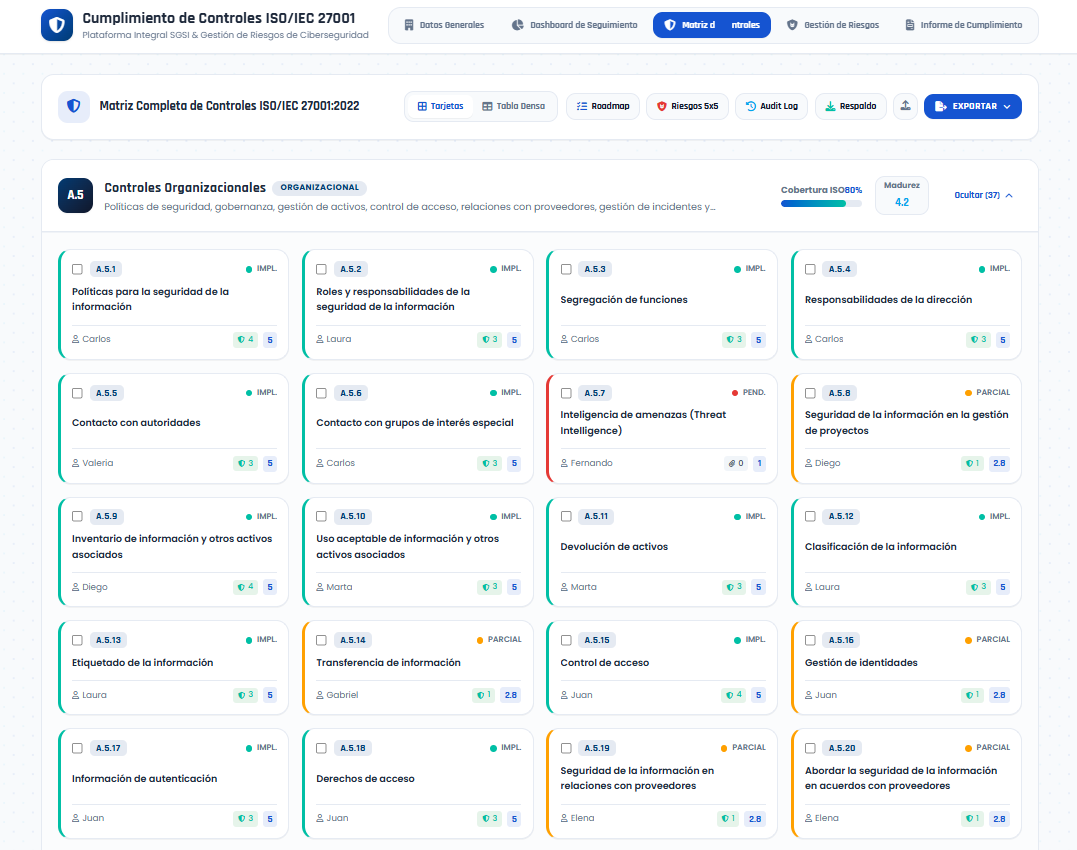Click the person icon next to Gabriel
This screenshot has width=1077, height=850.
320,695
